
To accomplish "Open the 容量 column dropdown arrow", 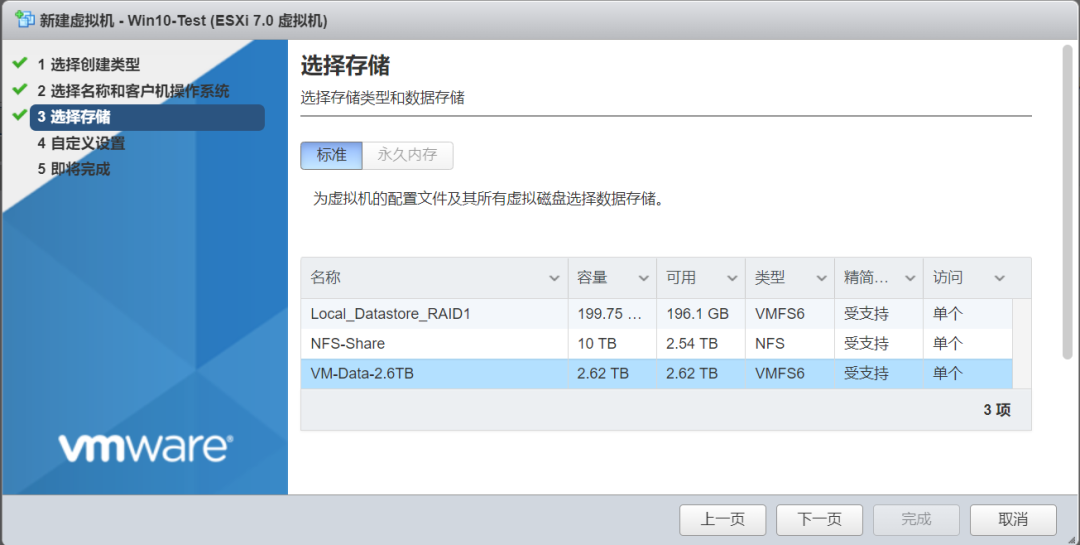I will pyautogui.click(x=643, y=278).
